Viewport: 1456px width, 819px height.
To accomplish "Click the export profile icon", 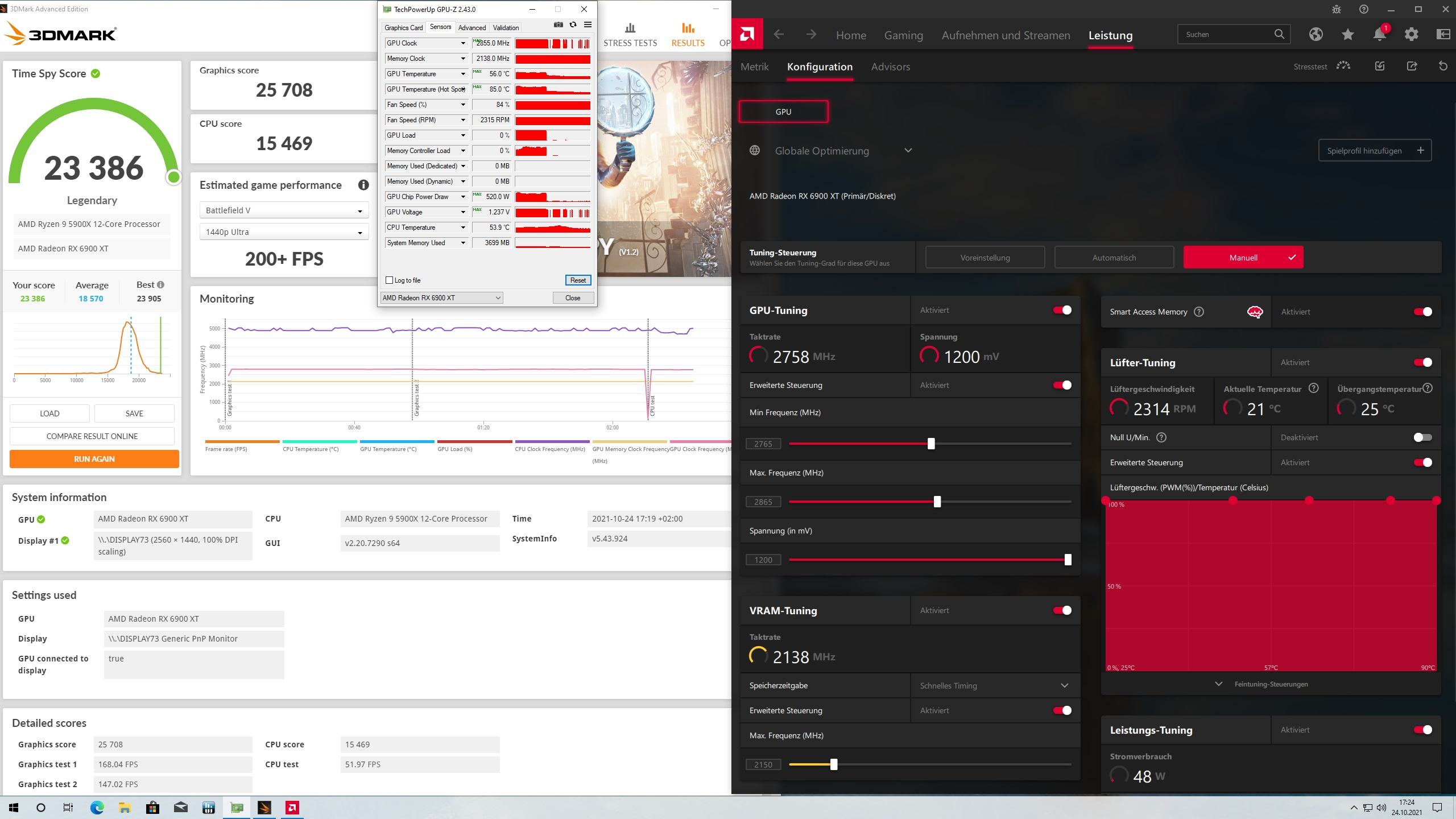I will [1412, 66].
